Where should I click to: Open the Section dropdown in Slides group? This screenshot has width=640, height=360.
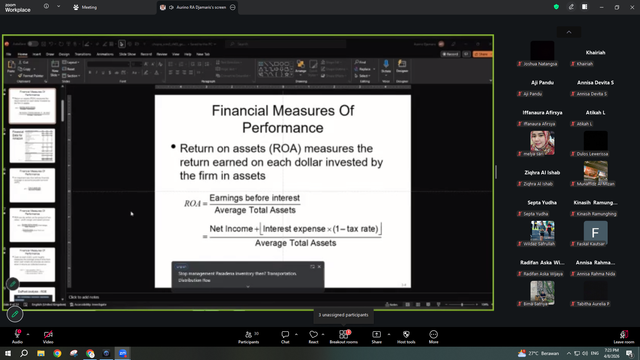pyautogui.click(x=71, y=76)
